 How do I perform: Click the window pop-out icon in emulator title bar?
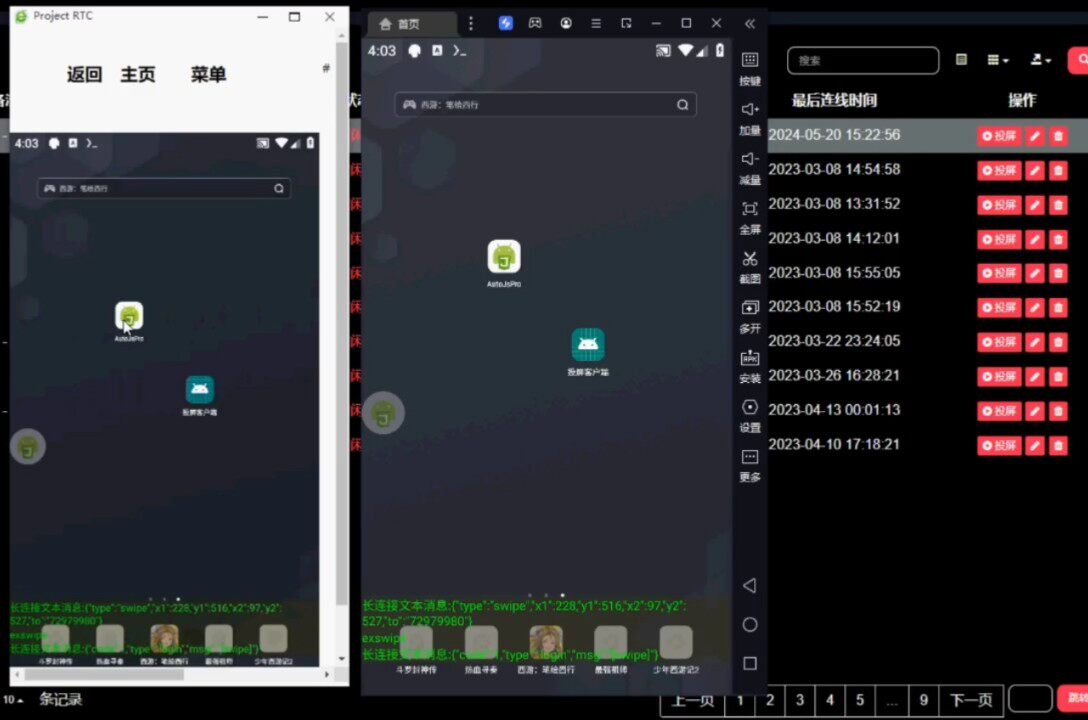click(x=626, y=23)
